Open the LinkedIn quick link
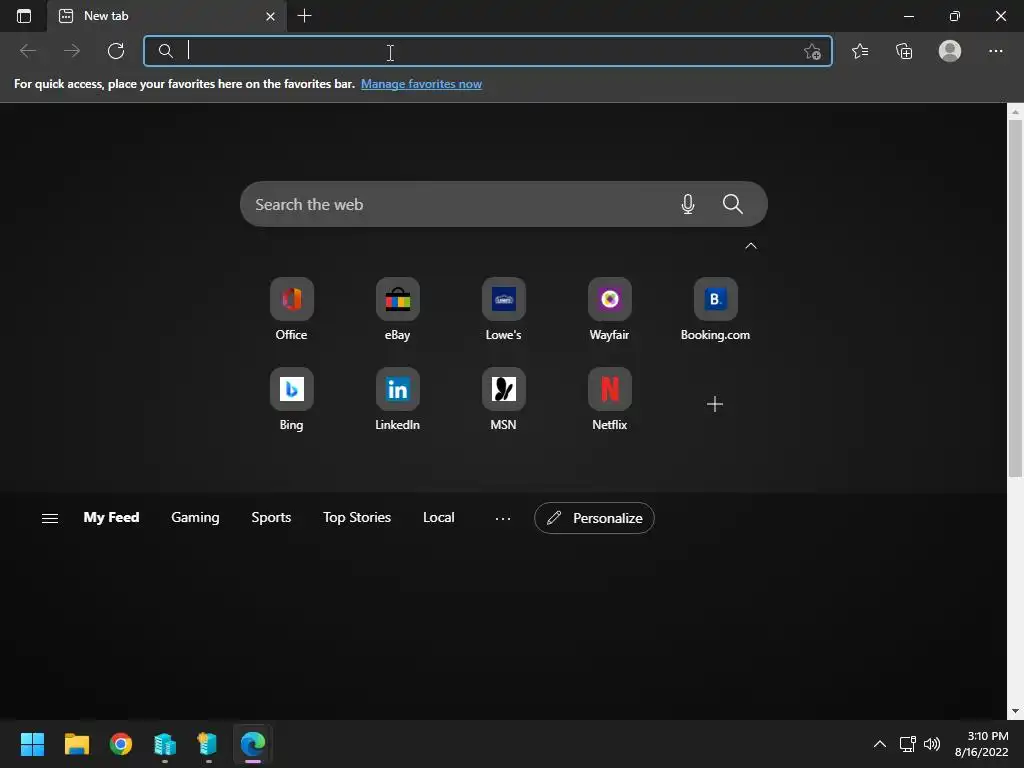Screen dimensions: 1024x768 [x=397, y=399]
